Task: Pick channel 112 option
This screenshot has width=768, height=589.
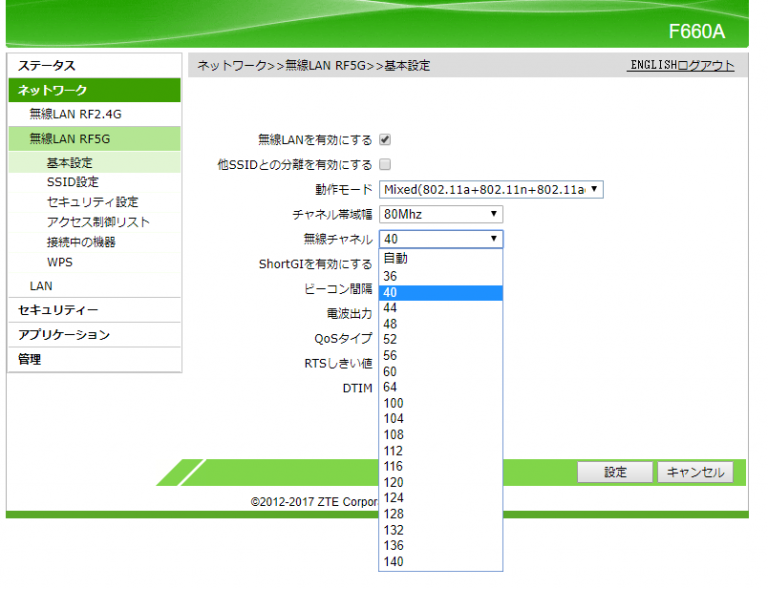Action: click(440, 451)
